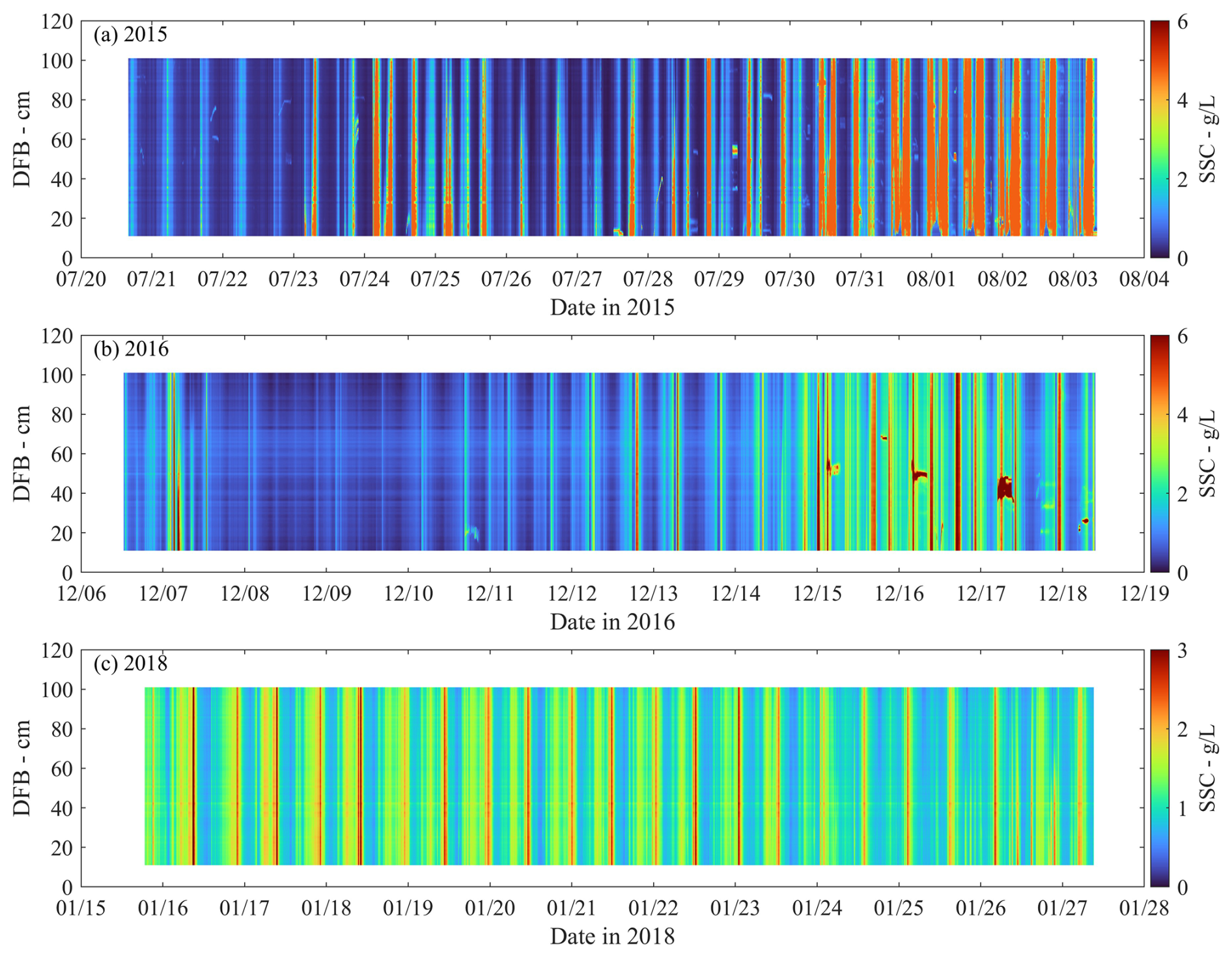Select the 07/24 date tick label

pyautogui.click(x=365, y=279)
